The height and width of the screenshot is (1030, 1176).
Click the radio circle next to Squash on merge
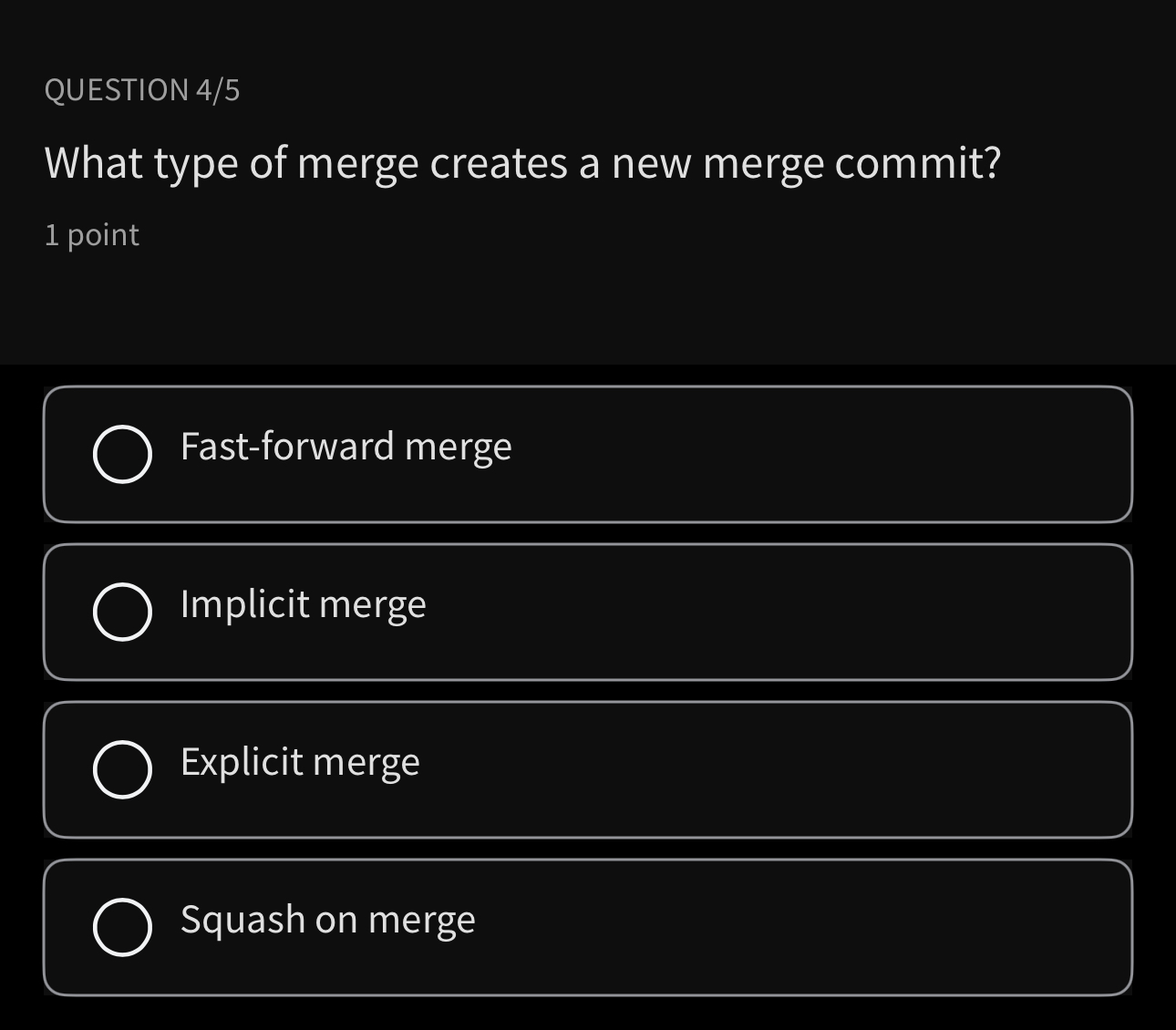[x=122, y=927]
